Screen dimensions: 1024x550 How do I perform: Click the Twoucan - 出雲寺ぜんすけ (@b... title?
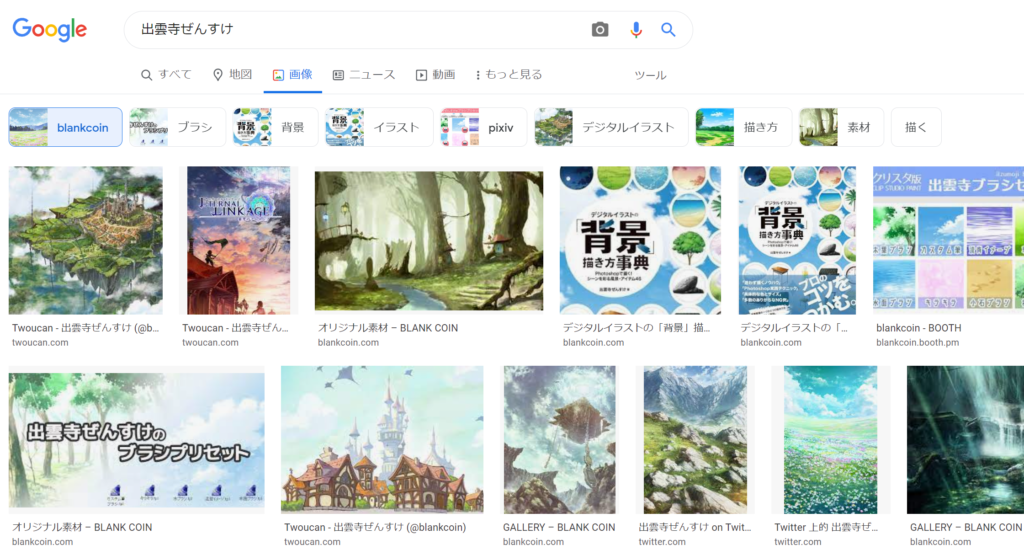[86, 328]
